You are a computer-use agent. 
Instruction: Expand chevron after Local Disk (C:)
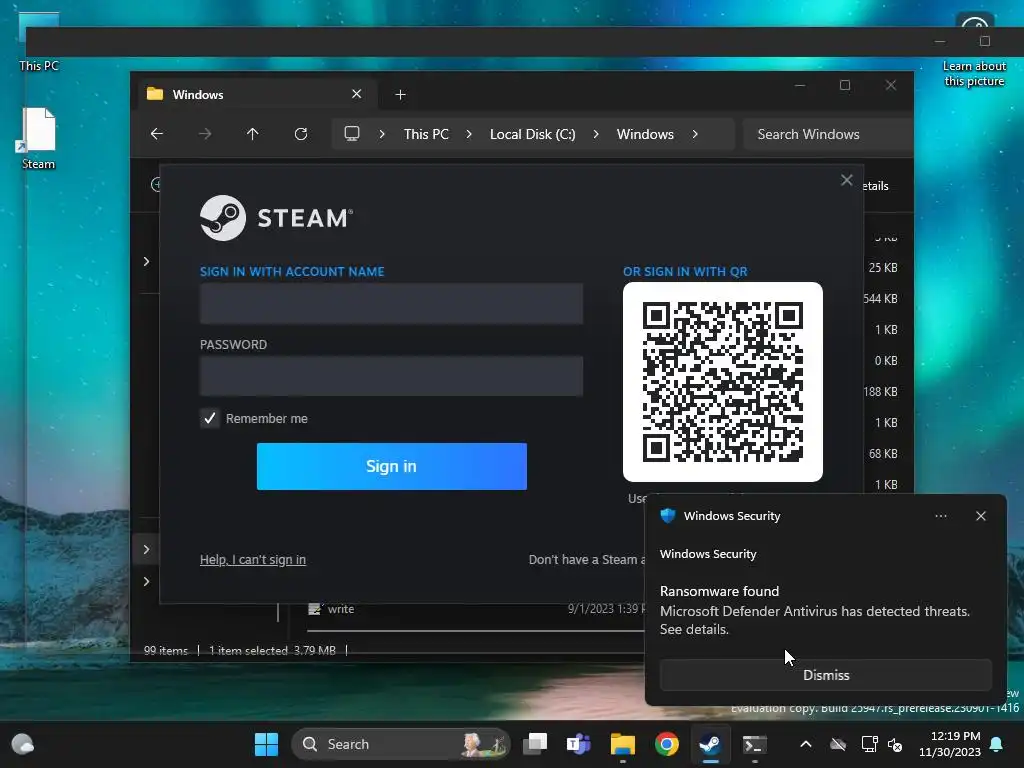coord(596,134)
